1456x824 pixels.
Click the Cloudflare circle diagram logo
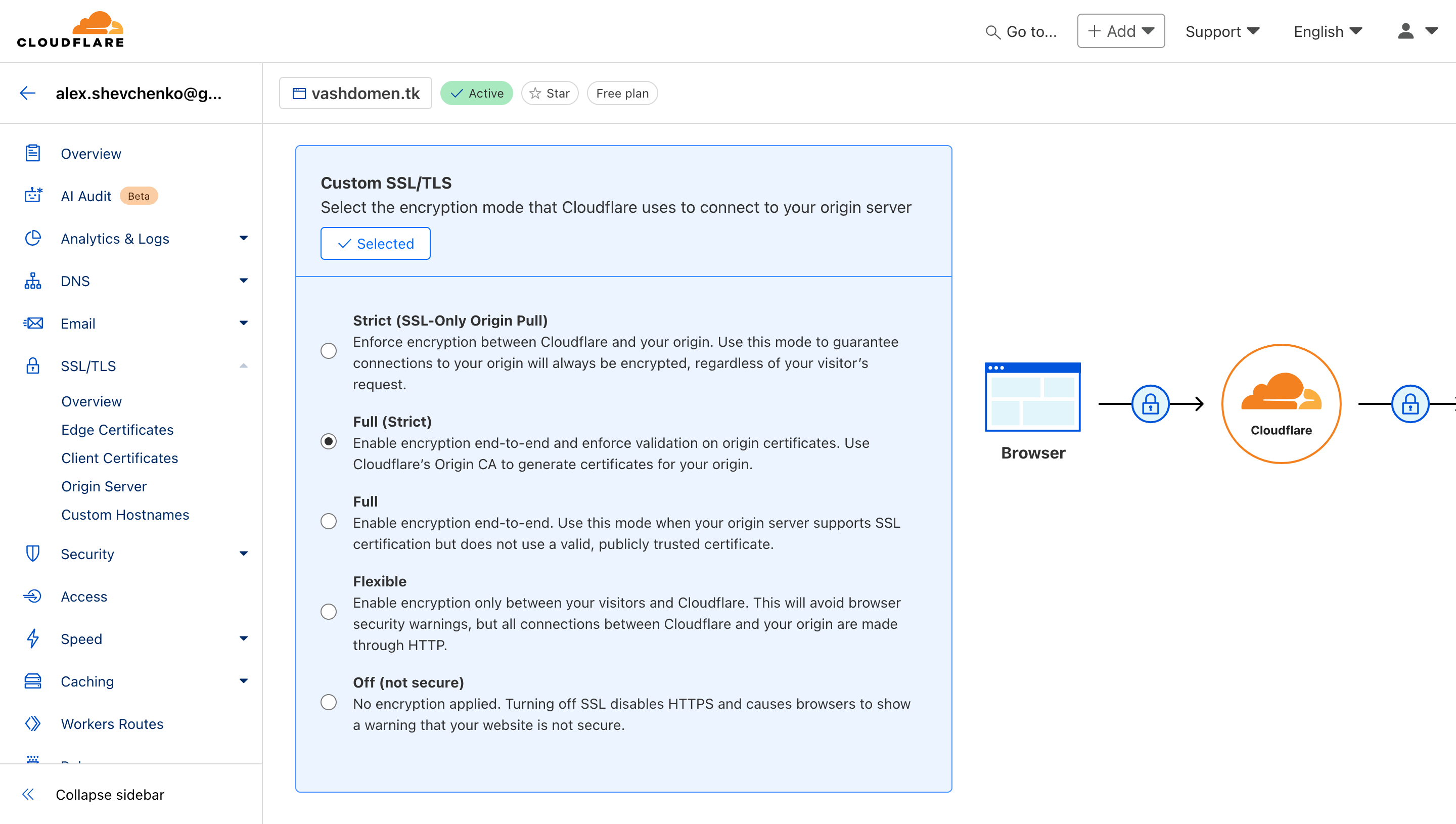click(1281, 403)
